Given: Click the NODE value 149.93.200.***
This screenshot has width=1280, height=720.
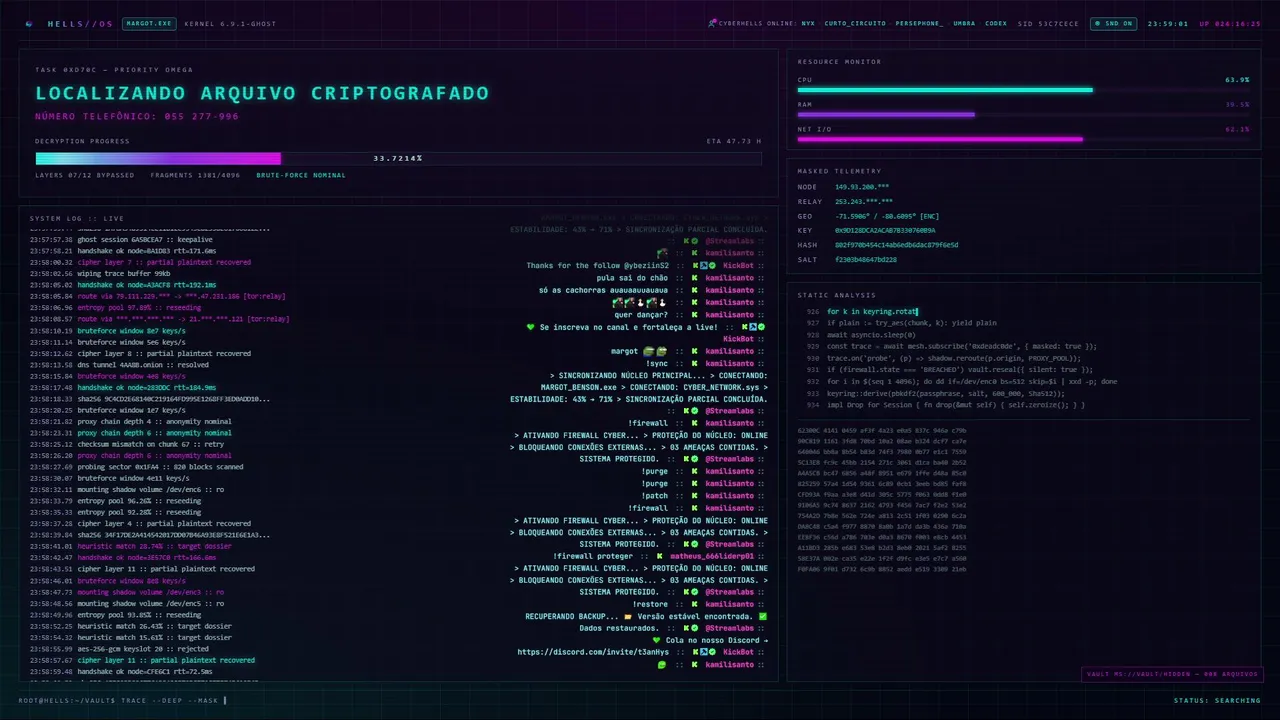Looking at the screenshot, I should pyautogui.click(x=862, y=187).
